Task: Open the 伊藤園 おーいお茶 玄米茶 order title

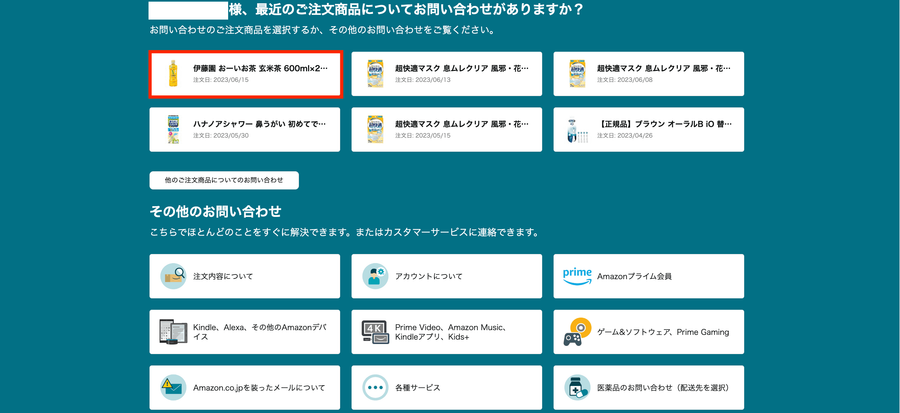Action: coord(261,68)
